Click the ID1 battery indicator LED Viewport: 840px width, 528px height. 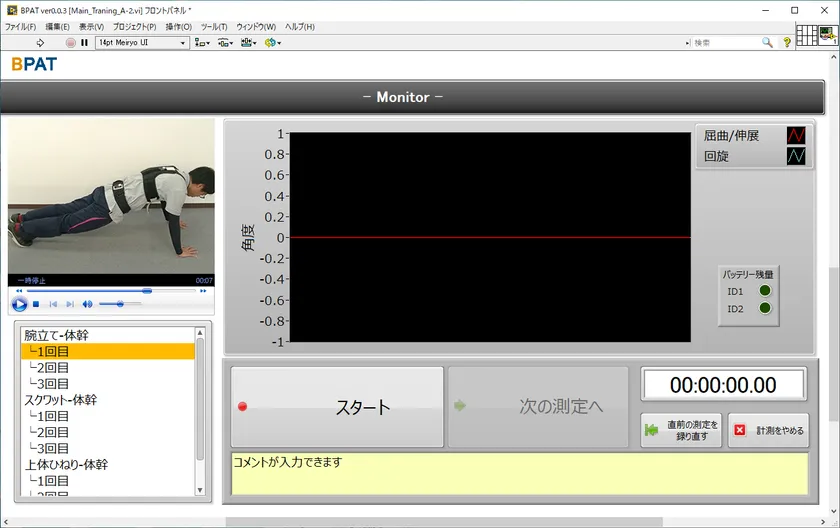[765, 291]
